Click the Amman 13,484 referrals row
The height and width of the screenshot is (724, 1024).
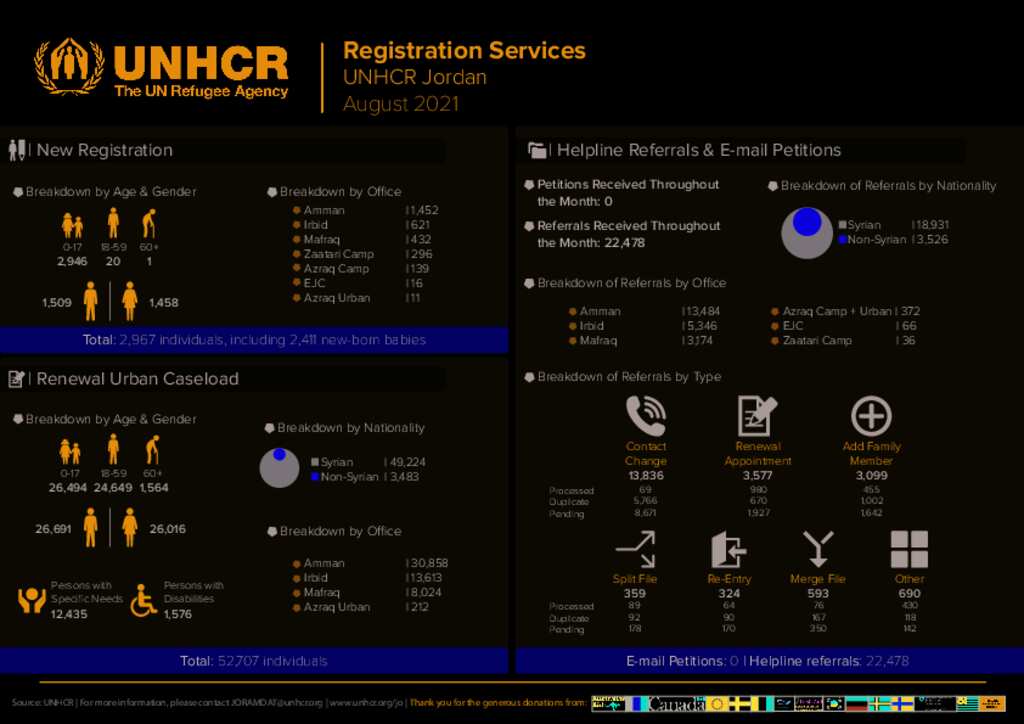tap(645, 311)
